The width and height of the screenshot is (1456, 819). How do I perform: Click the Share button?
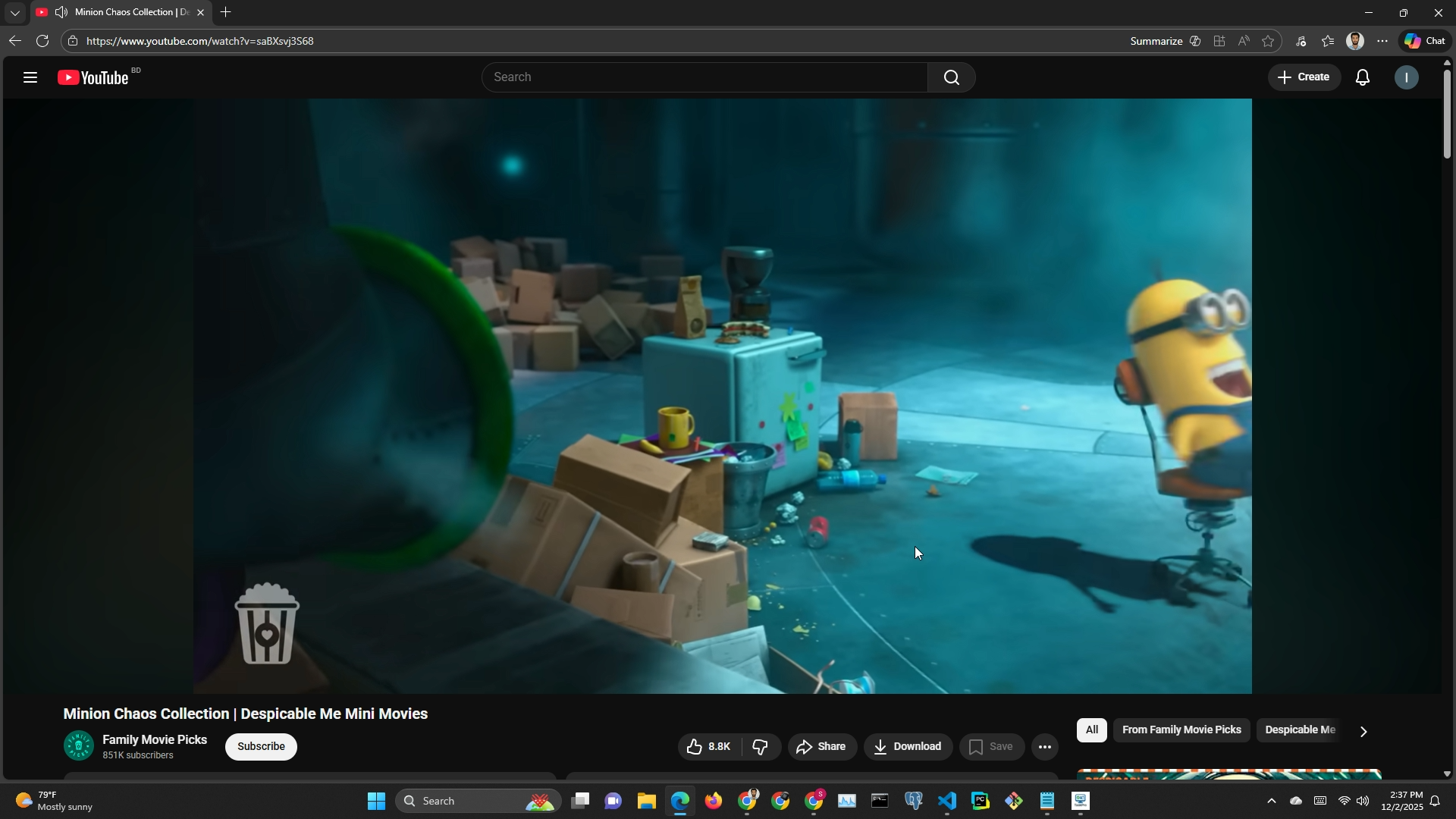pos(821,747)
